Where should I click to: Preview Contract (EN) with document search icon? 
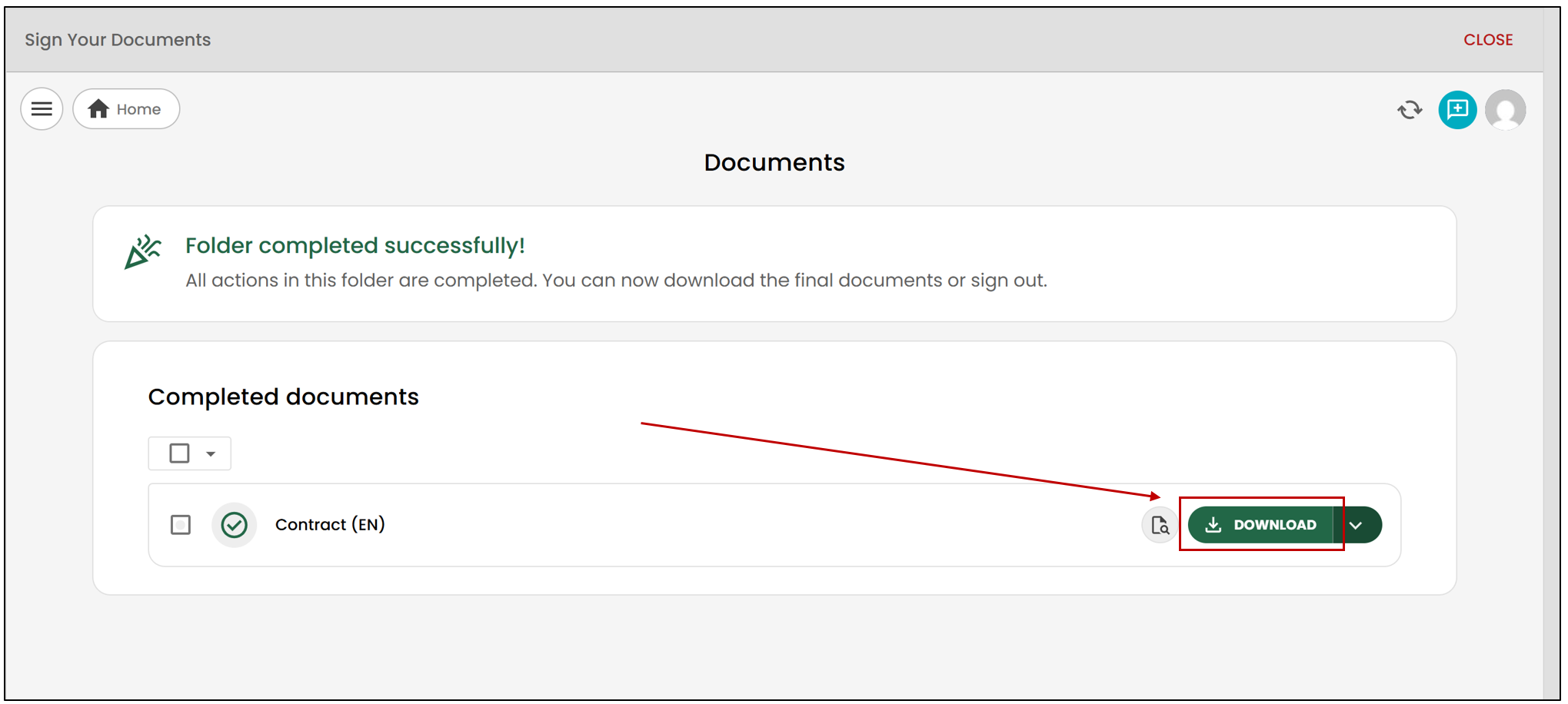click(1160, 525)
